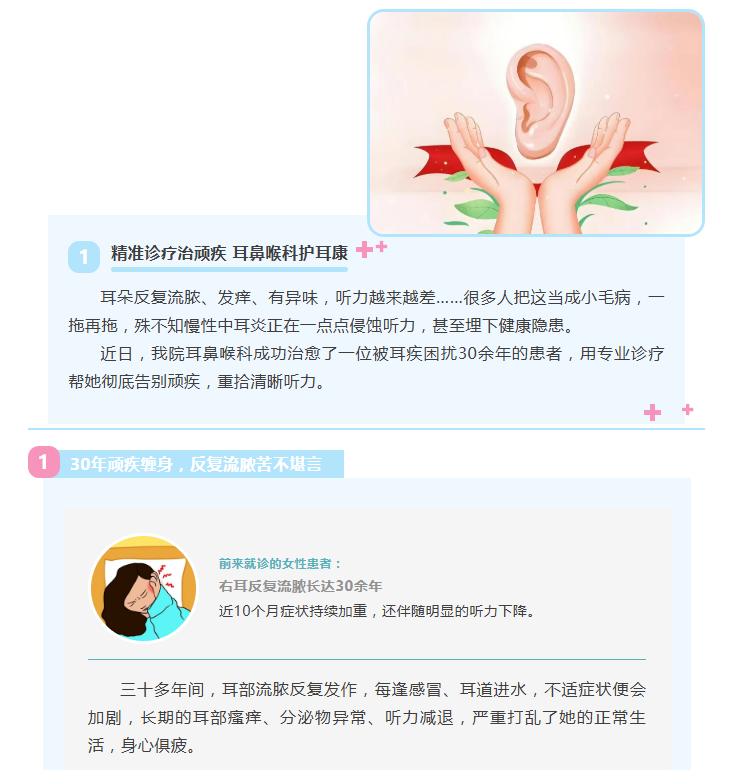Click the heading 精准诊疗治顽疾 耳鼻喉科护耳康
This screenshot has width=738, height=770.
point(229,253)
